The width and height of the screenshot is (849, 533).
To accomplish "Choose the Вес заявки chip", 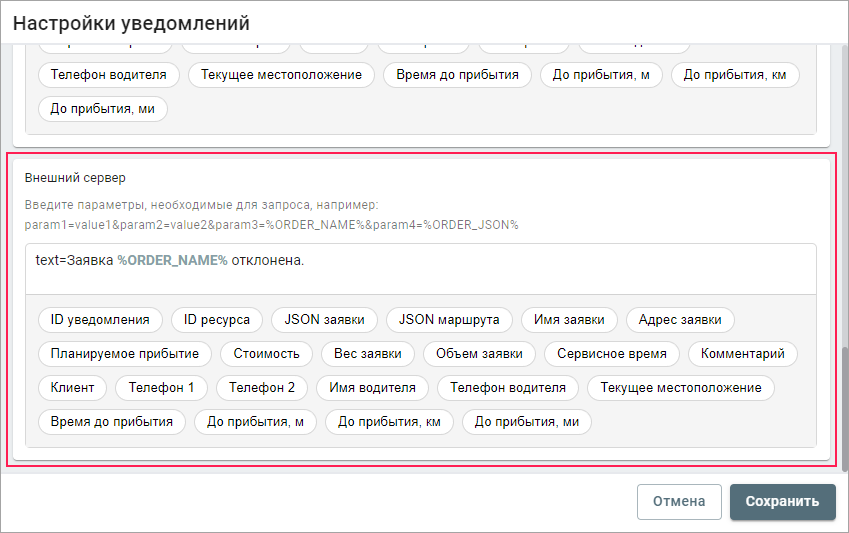I will pyautogui.click(x=367, y=354).
